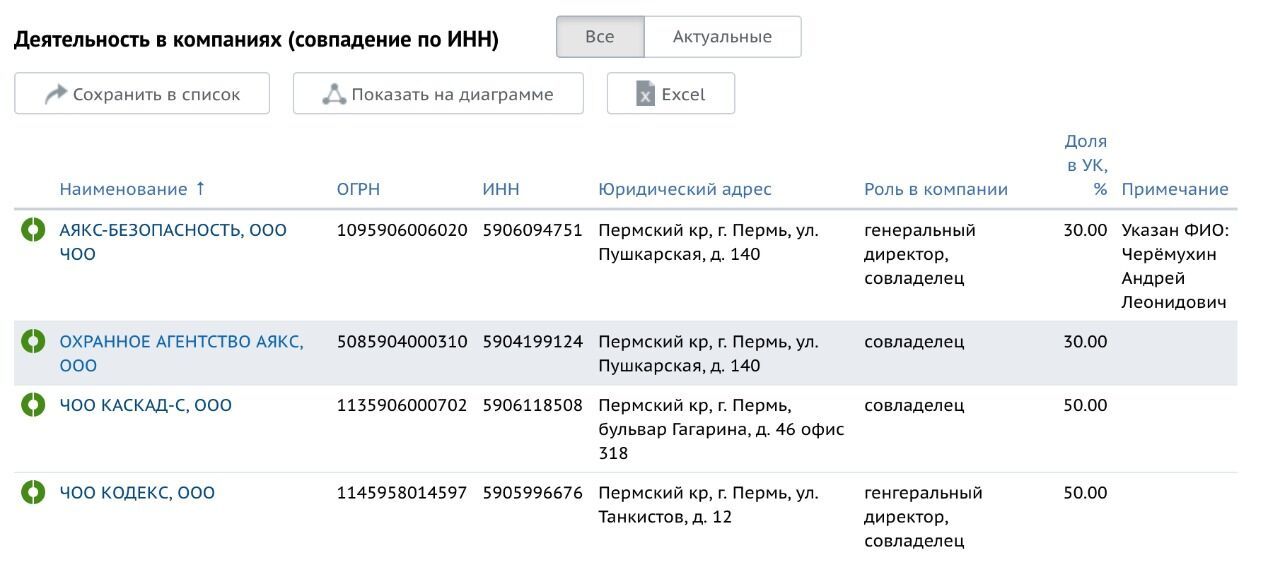
Task: Click the green status icon beside АЯКС-БЕЗОПАСНОСТЬ
Action: [33, 230]
